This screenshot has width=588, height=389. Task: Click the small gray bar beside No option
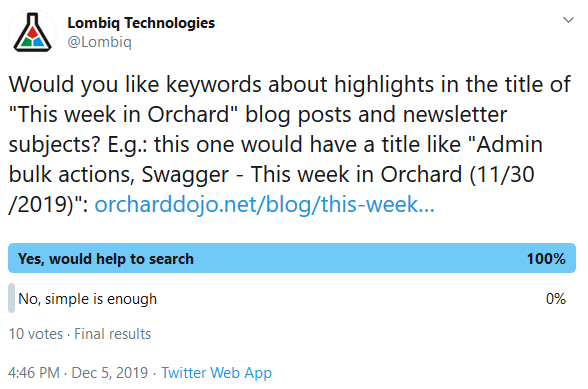12,298
